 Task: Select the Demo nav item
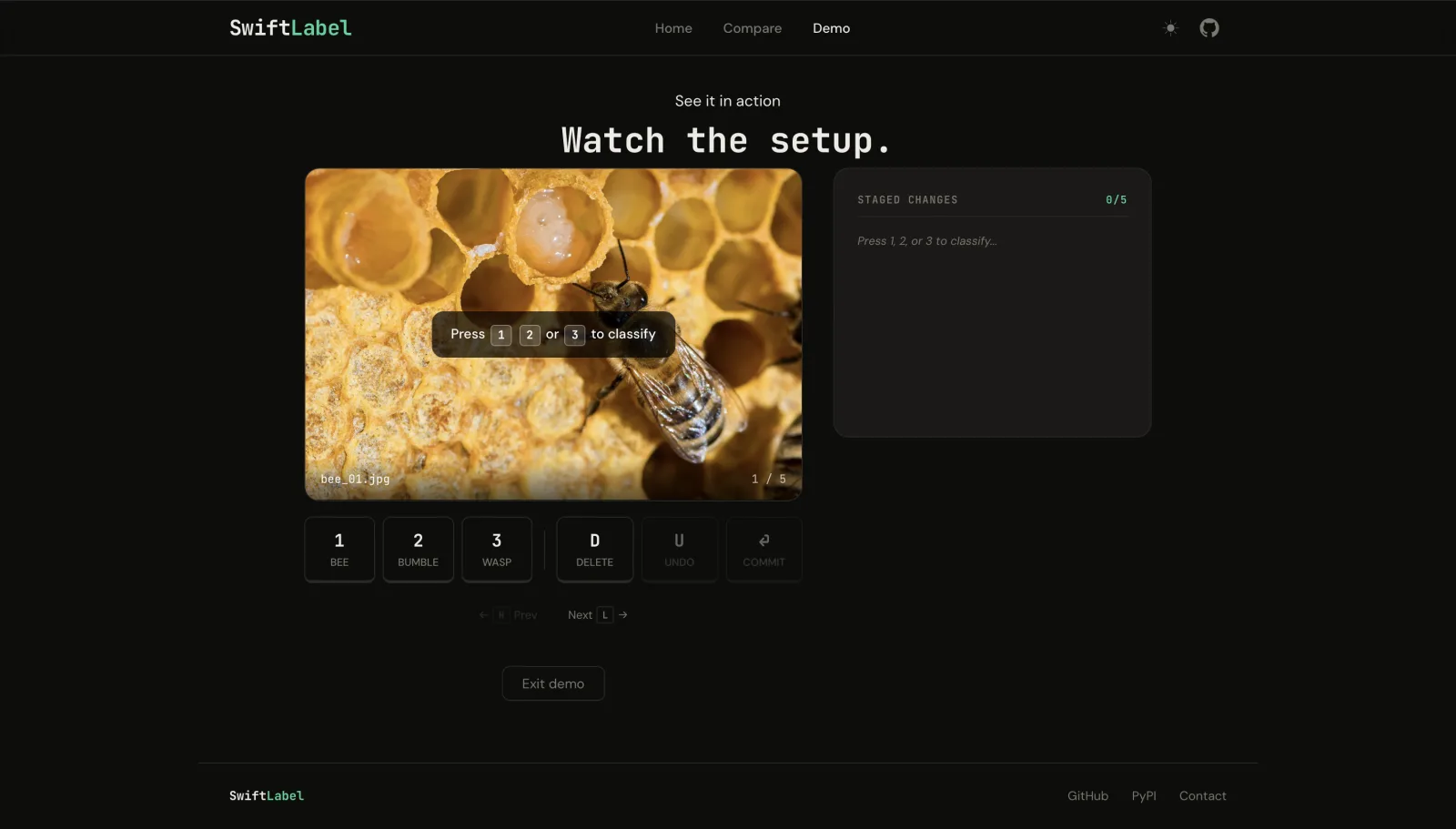pyautogui.click(x=831, y=28)
